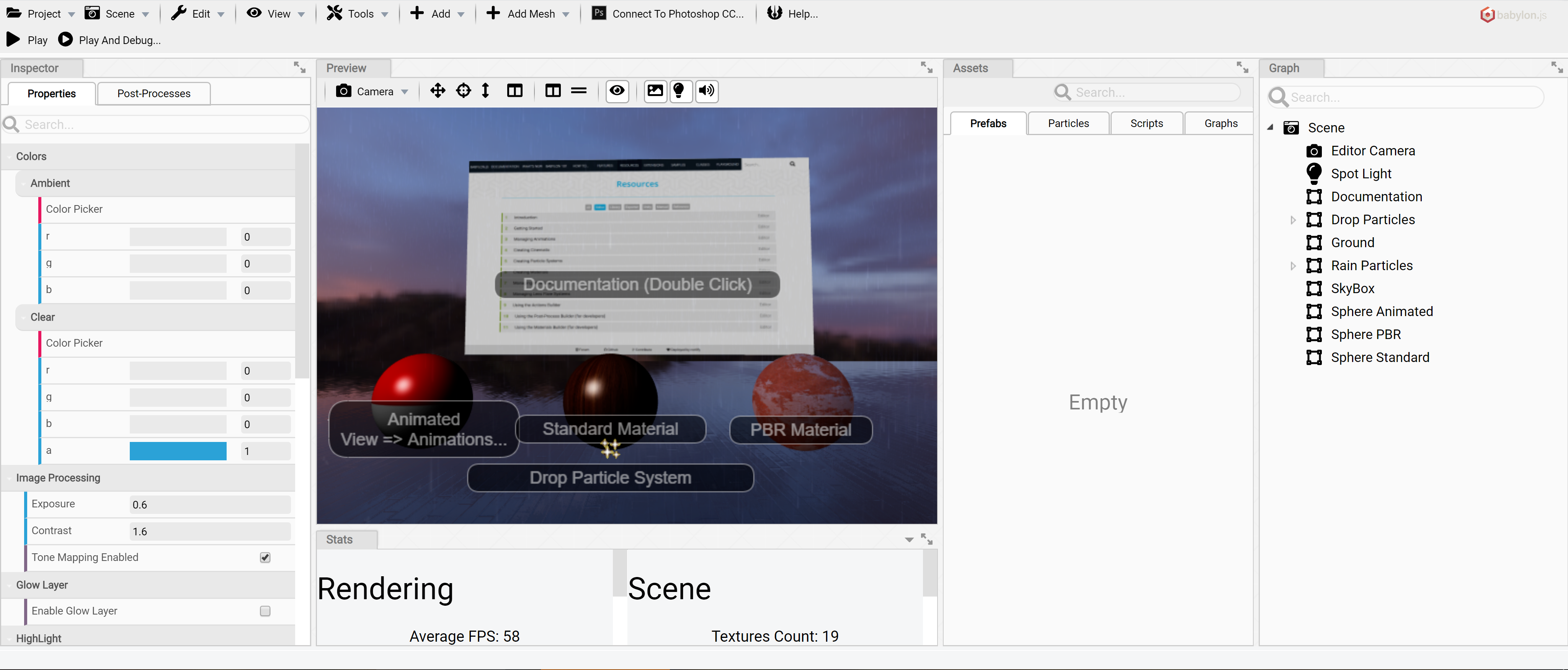
Task: Switch to Particles assets tab
Action: [1068, 124]
